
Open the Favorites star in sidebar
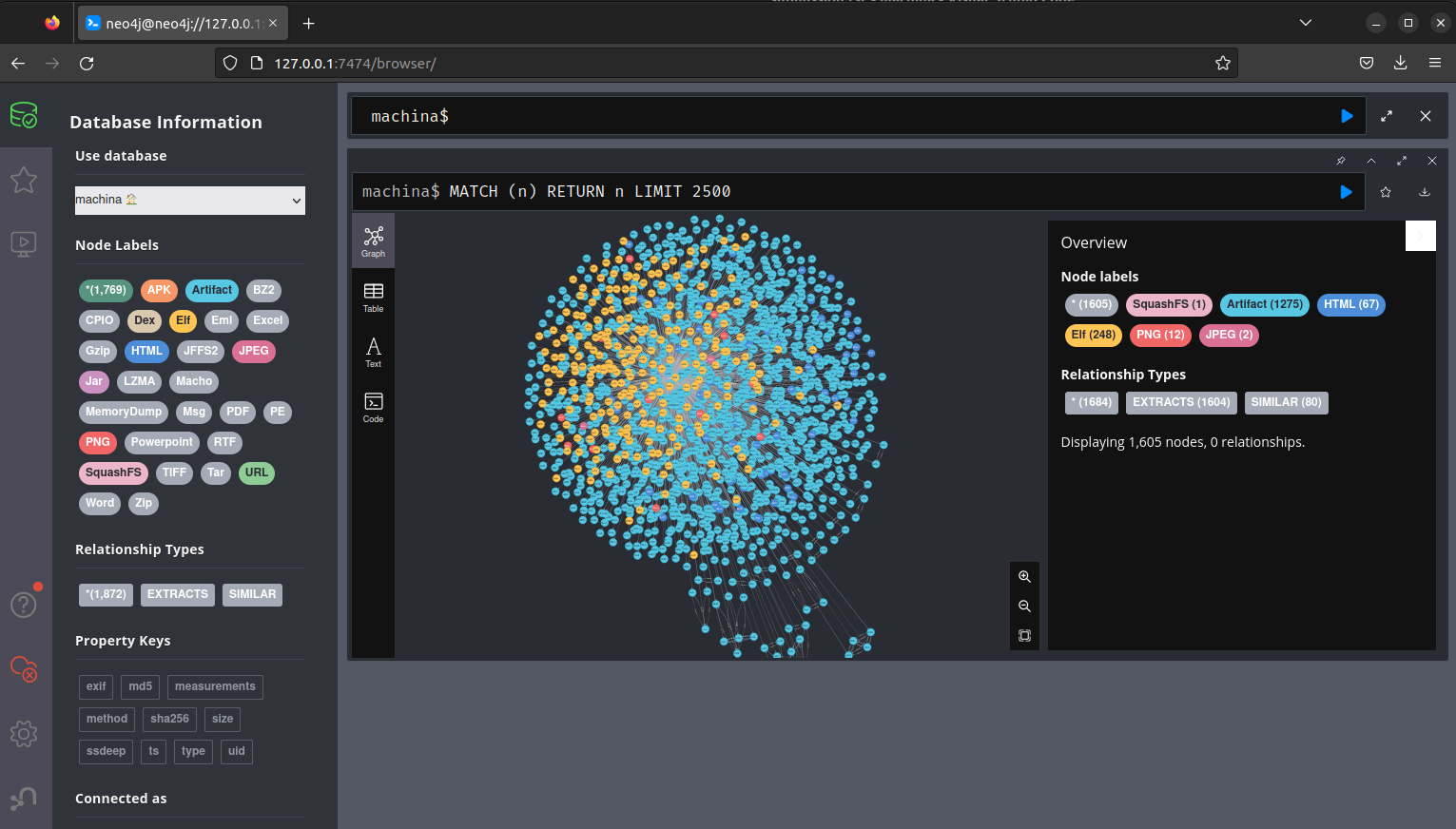(24, 180)
